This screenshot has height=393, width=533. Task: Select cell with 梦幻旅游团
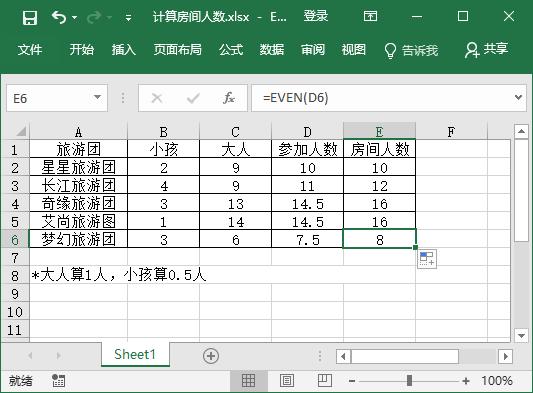click(x=79, y=239)
